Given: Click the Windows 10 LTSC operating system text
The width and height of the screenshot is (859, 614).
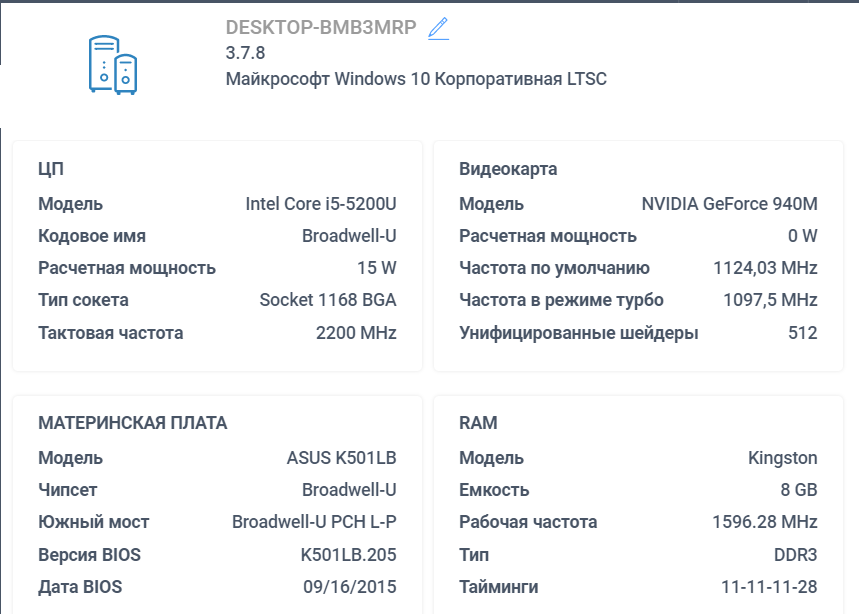Looking at the screenshot, I should (x=416, y=79).
